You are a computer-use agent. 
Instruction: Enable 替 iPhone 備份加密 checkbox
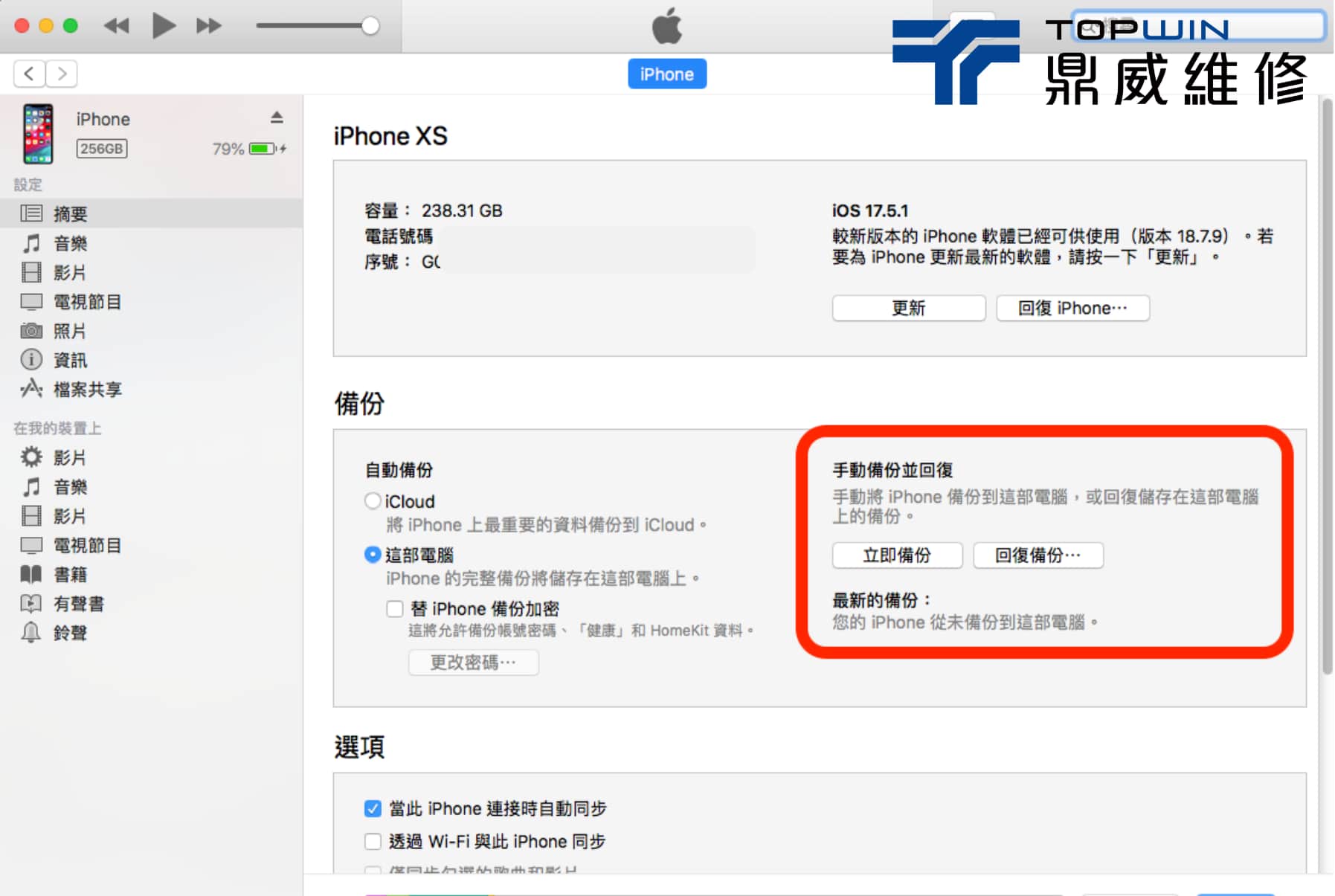pos(395,609)
